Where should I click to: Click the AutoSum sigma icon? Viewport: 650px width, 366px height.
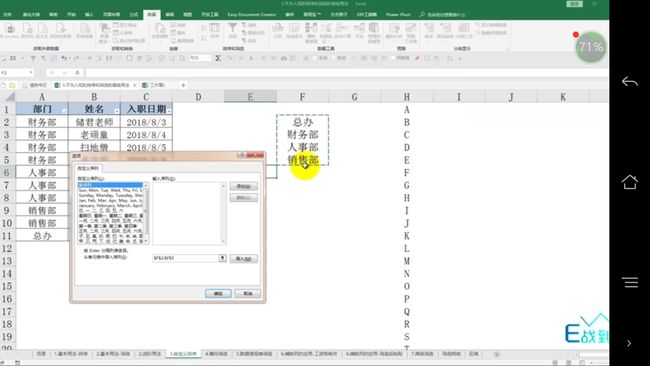tap(218, 58)
